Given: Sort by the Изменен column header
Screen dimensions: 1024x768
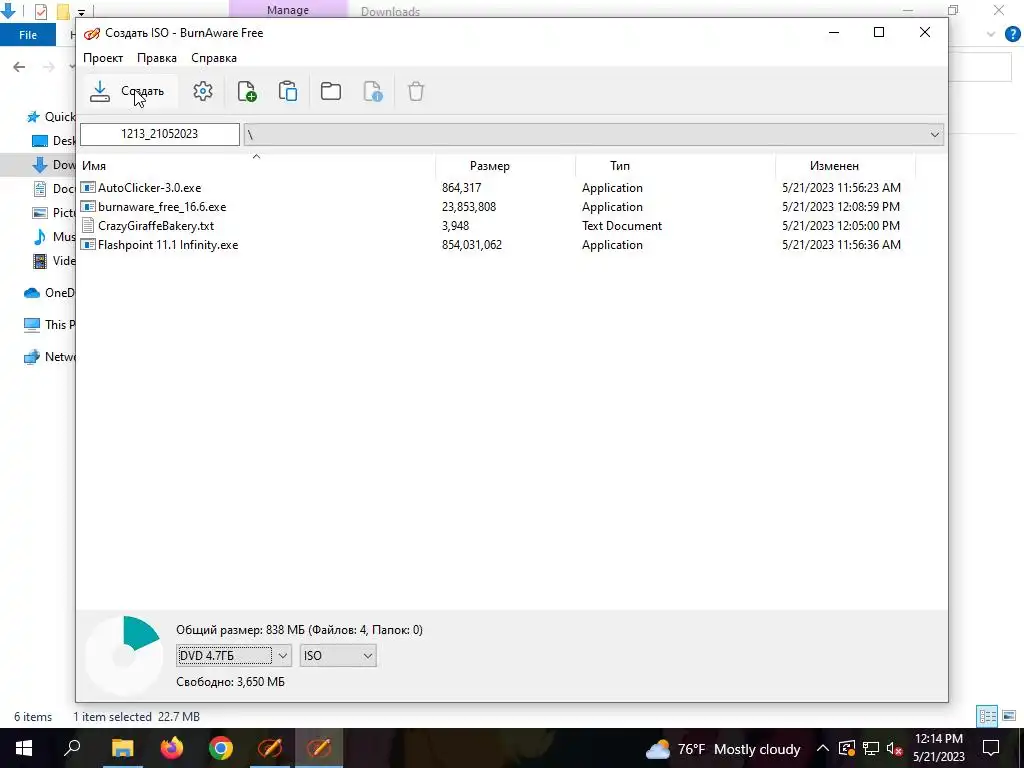Looking at the screenshot, I should (x=845, y=166).
